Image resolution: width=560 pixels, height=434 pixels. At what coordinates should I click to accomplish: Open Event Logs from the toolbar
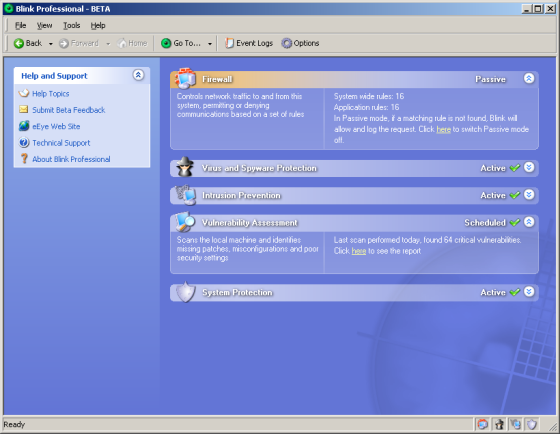[249, 43]
